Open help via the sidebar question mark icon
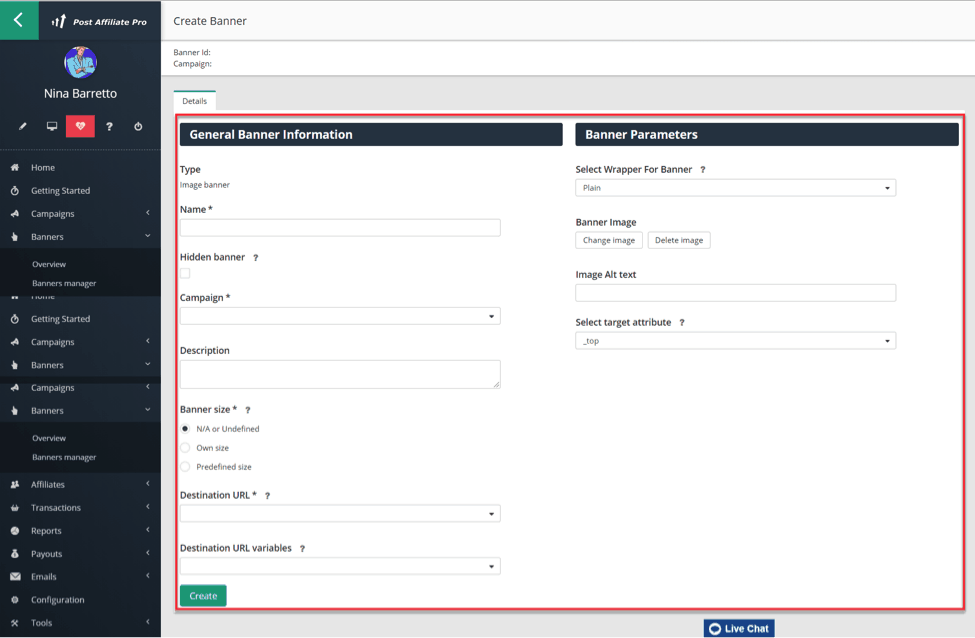This screenshot has width=975, height=638. pos(109,126)
